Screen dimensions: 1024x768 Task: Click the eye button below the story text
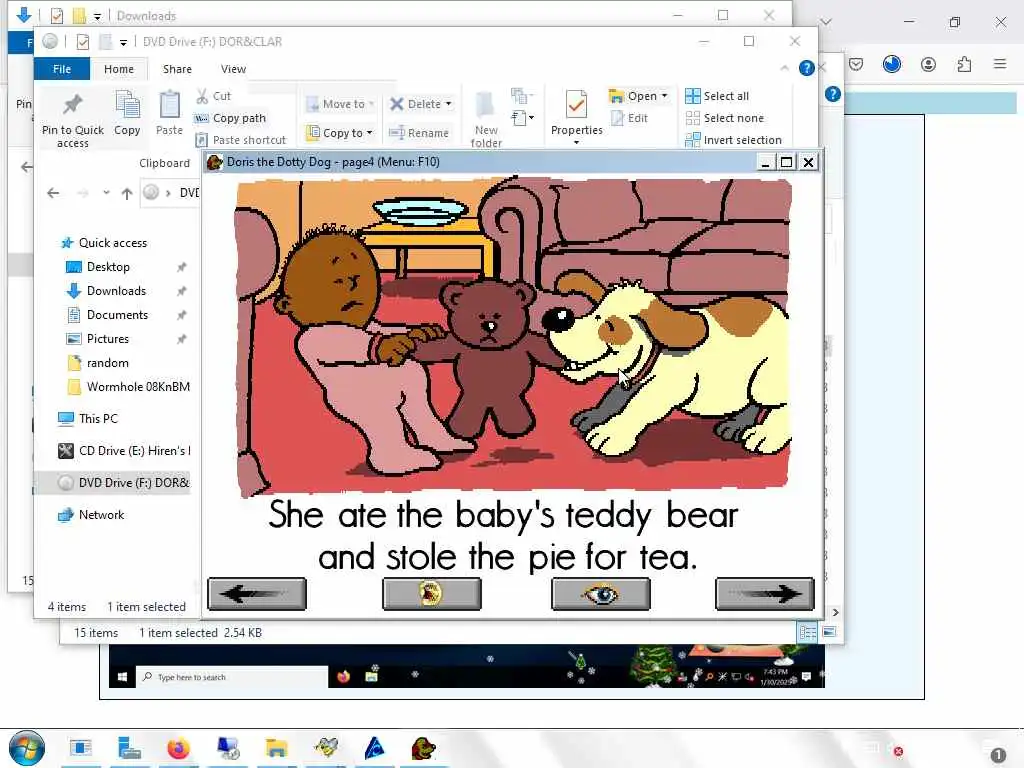600,594
